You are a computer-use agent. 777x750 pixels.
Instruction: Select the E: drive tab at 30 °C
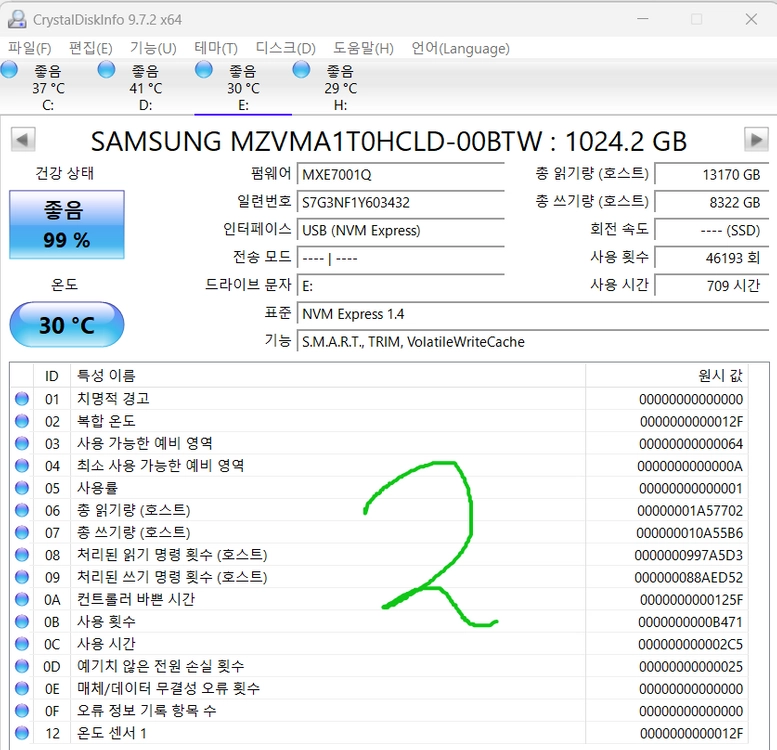click(x=243, y=88)
